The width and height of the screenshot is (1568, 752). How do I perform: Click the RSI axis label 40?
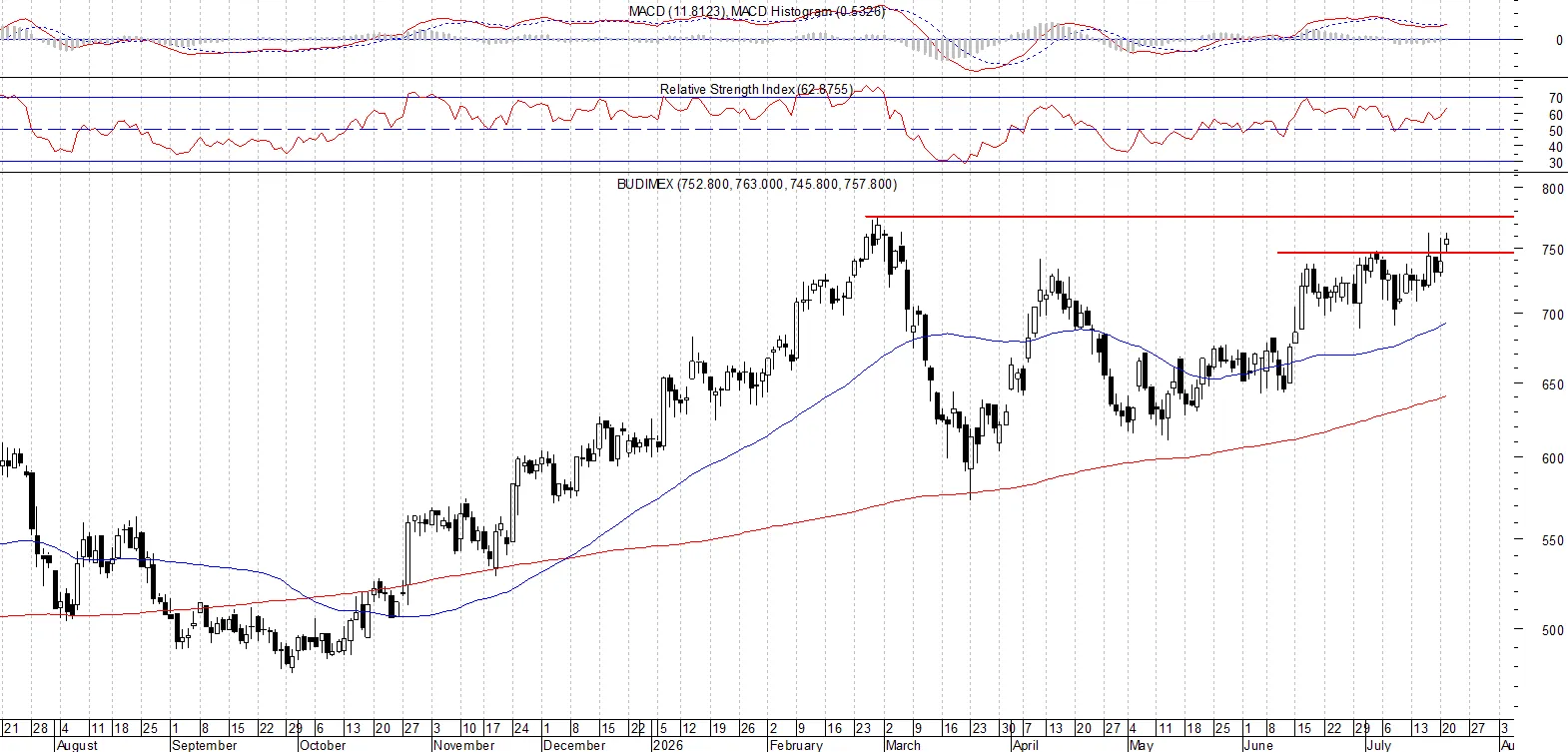pyautogui.click(x=1555, y=148)
